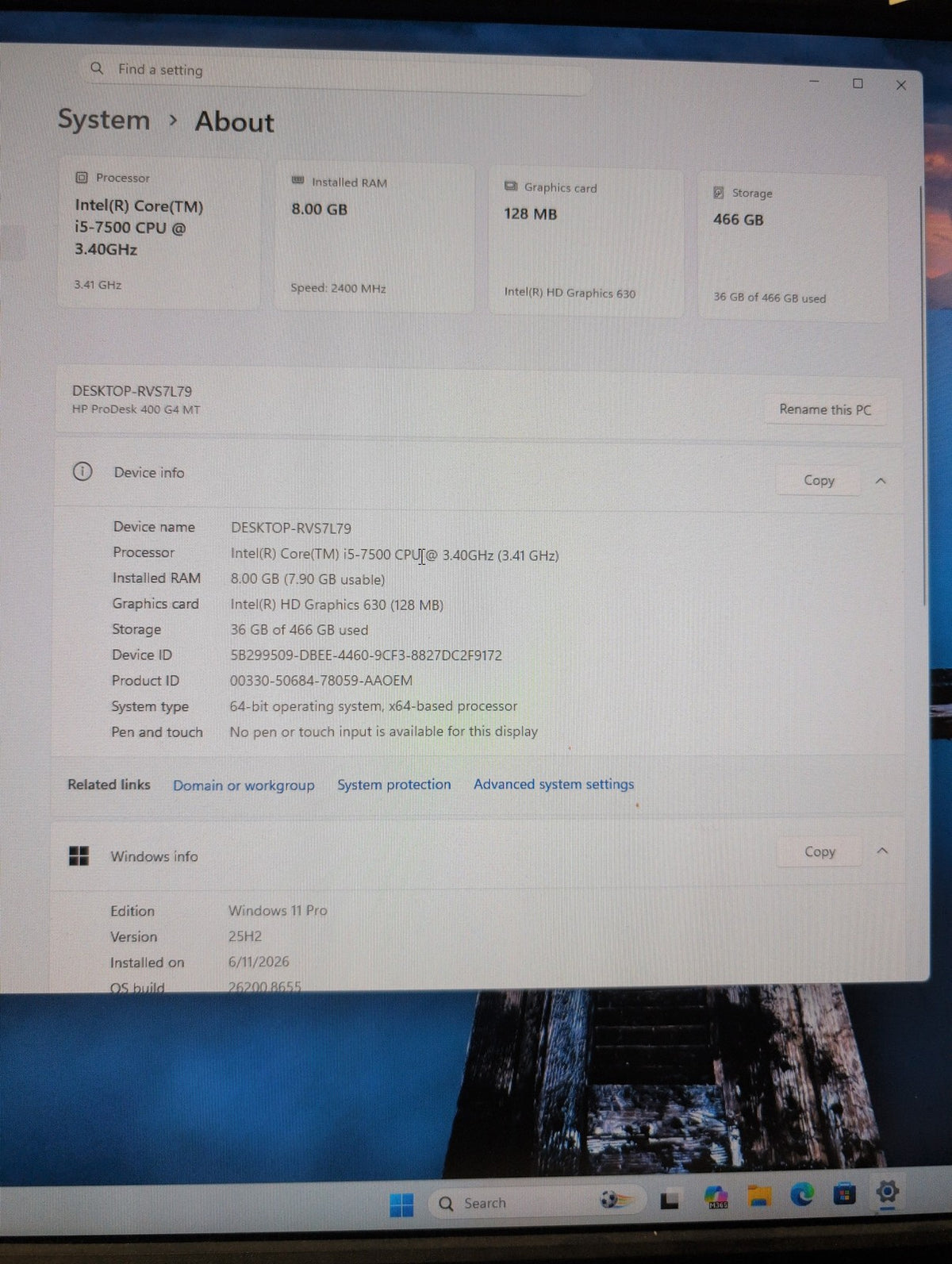Click the Processor card chip icon

click(x=82, y=177)
